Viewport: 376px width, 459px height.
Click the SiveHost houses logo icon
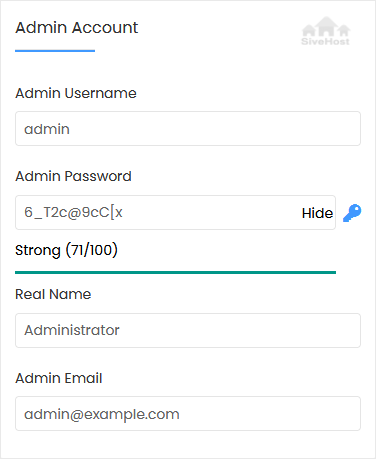coord(326,27)
